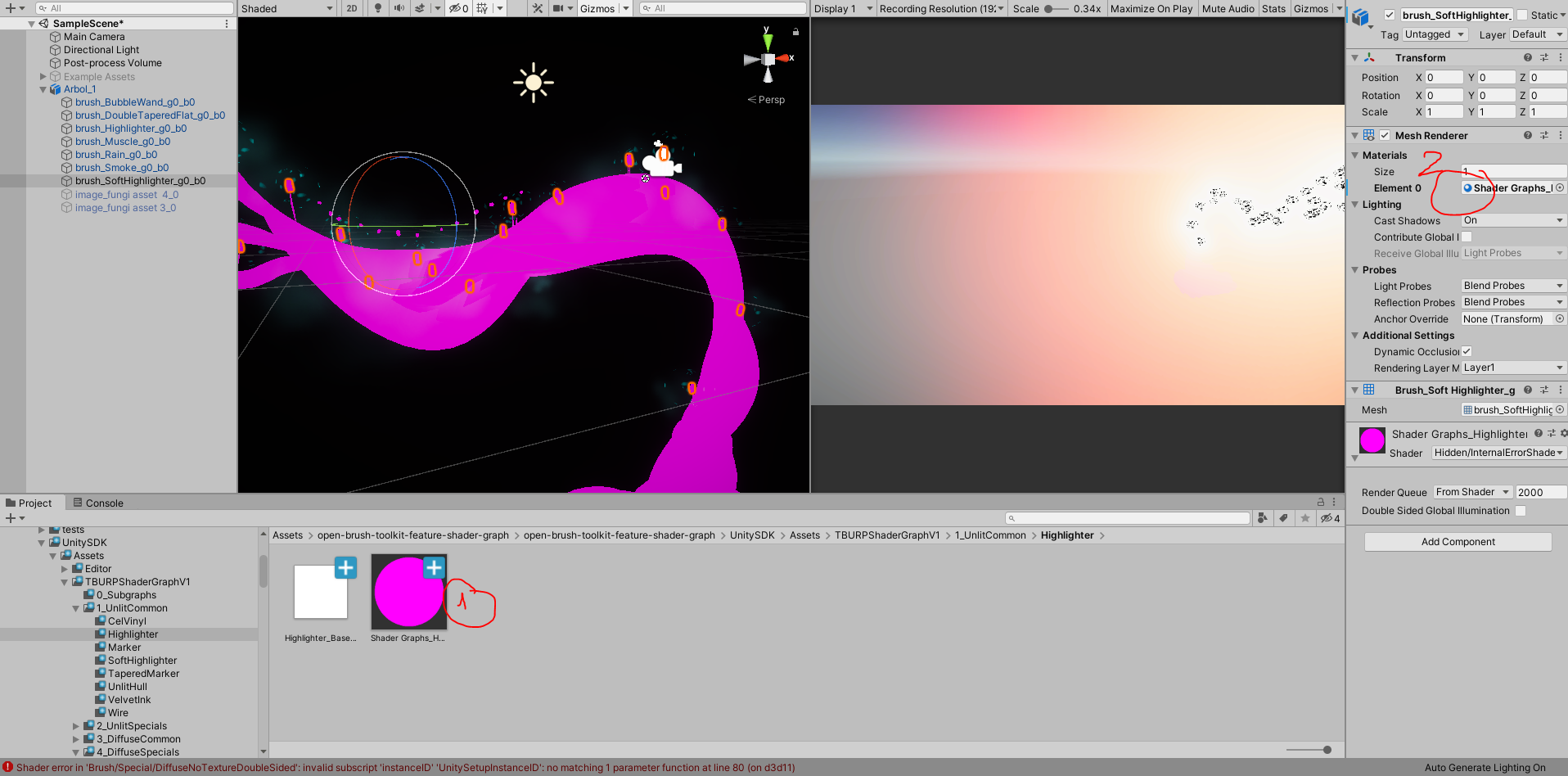Open the component tools wrench icon
This screenshot has width=1568, height=776.
tap(537, 8)
